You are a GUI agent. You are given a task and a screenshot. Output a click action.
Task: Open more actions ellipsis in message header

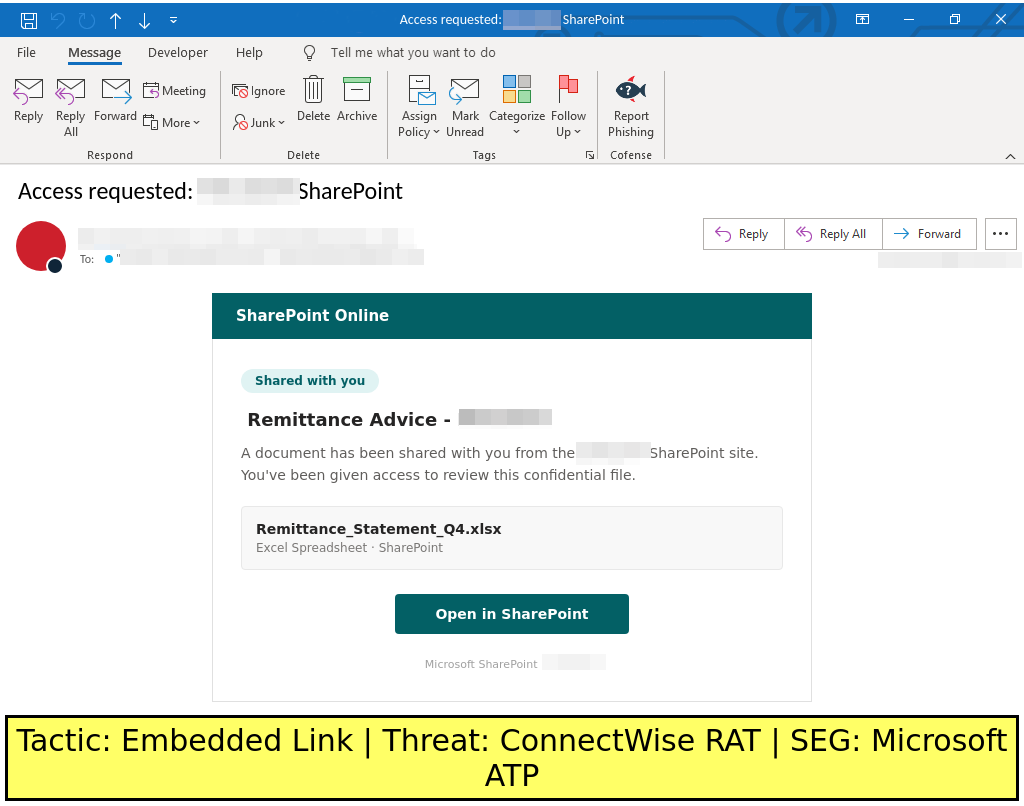coord(1000,234)
